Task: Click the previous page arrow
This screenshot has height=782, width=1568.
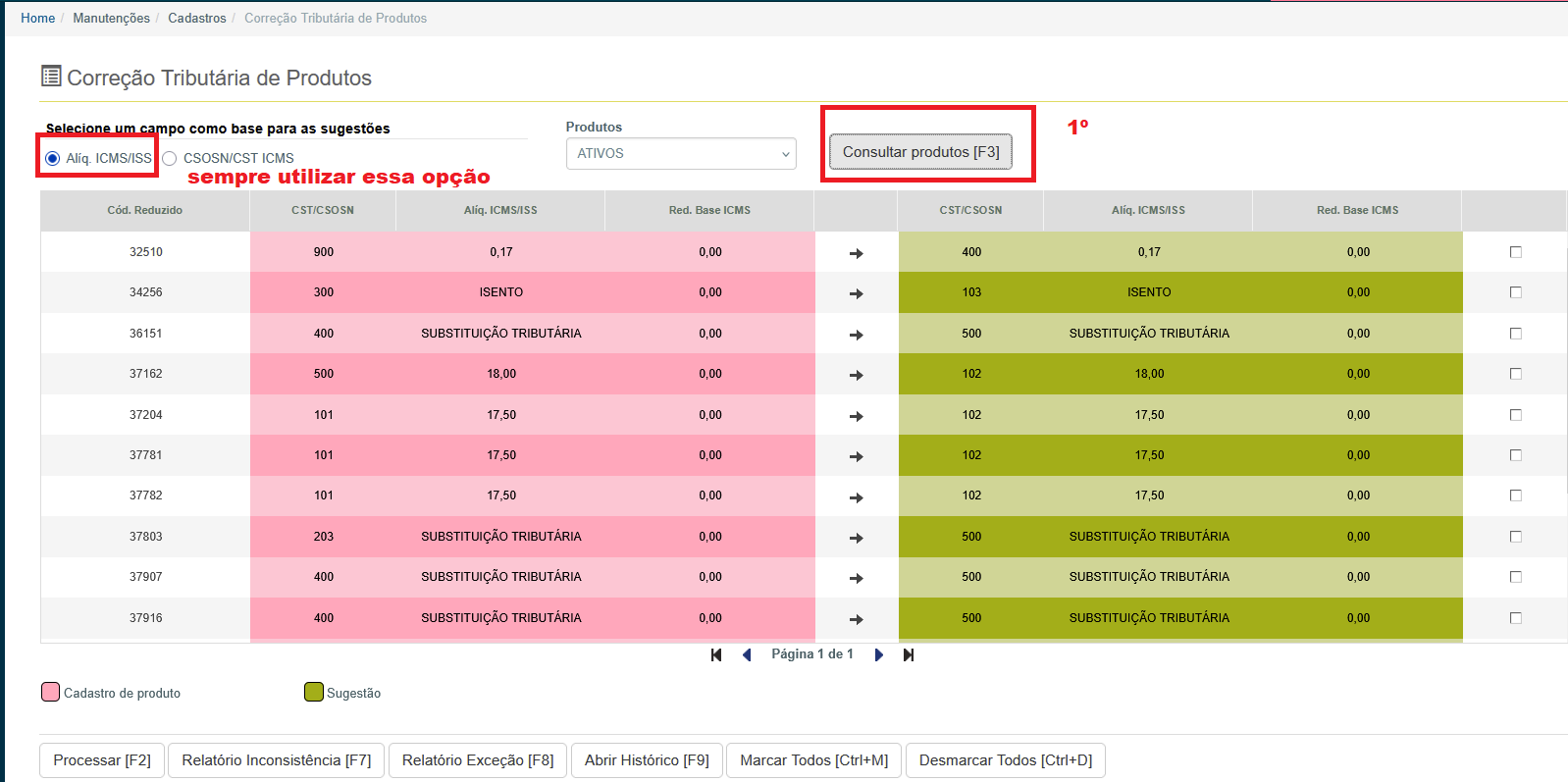Action: click(747, 654)
